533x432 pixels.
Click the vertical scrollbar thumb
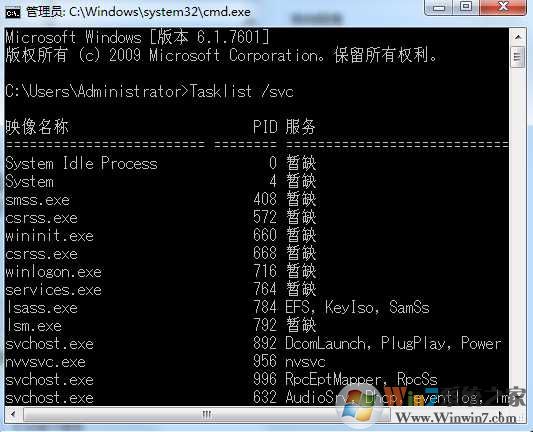click(518, 57)
